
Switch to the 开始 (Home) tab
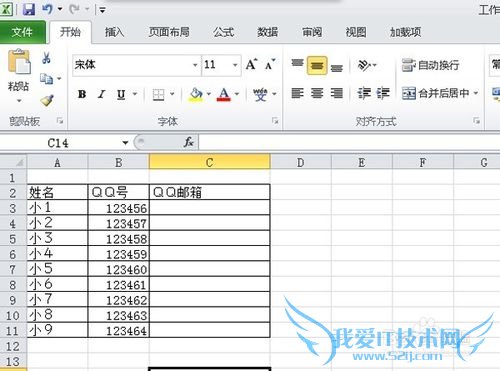pyautogui.click(x=70, y=32)
